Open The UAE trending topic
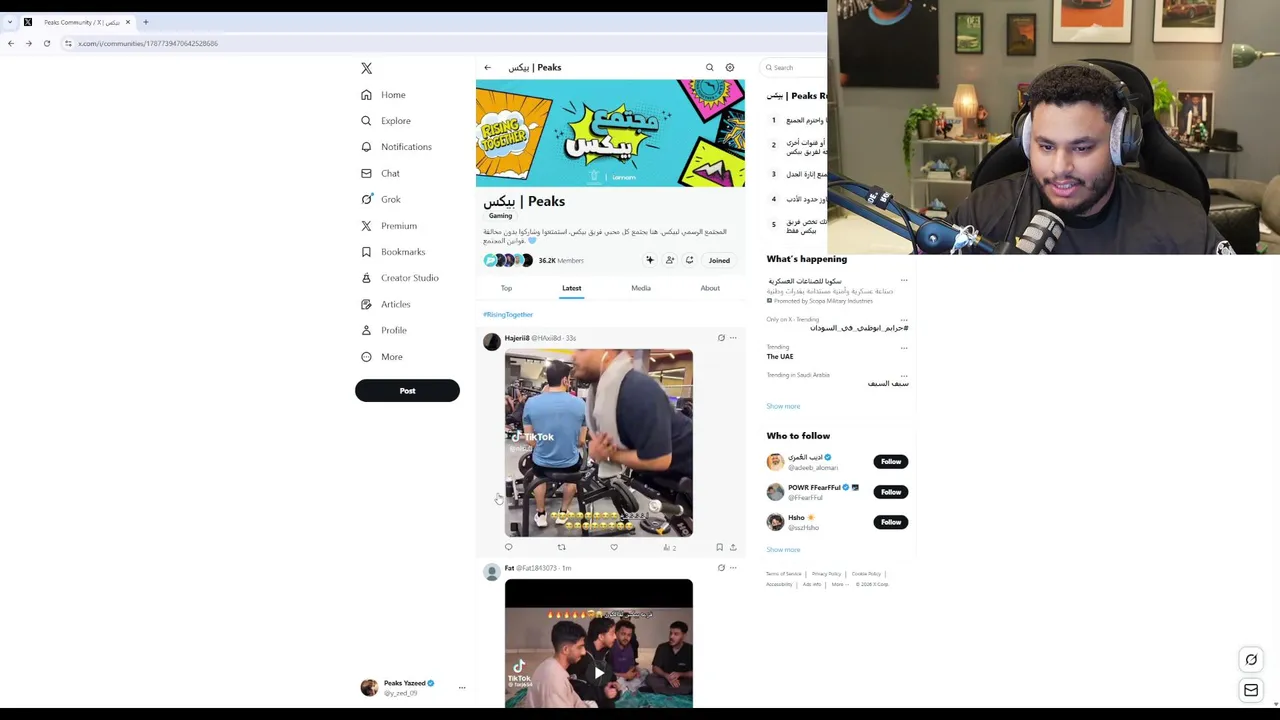 tap(780, 357)
